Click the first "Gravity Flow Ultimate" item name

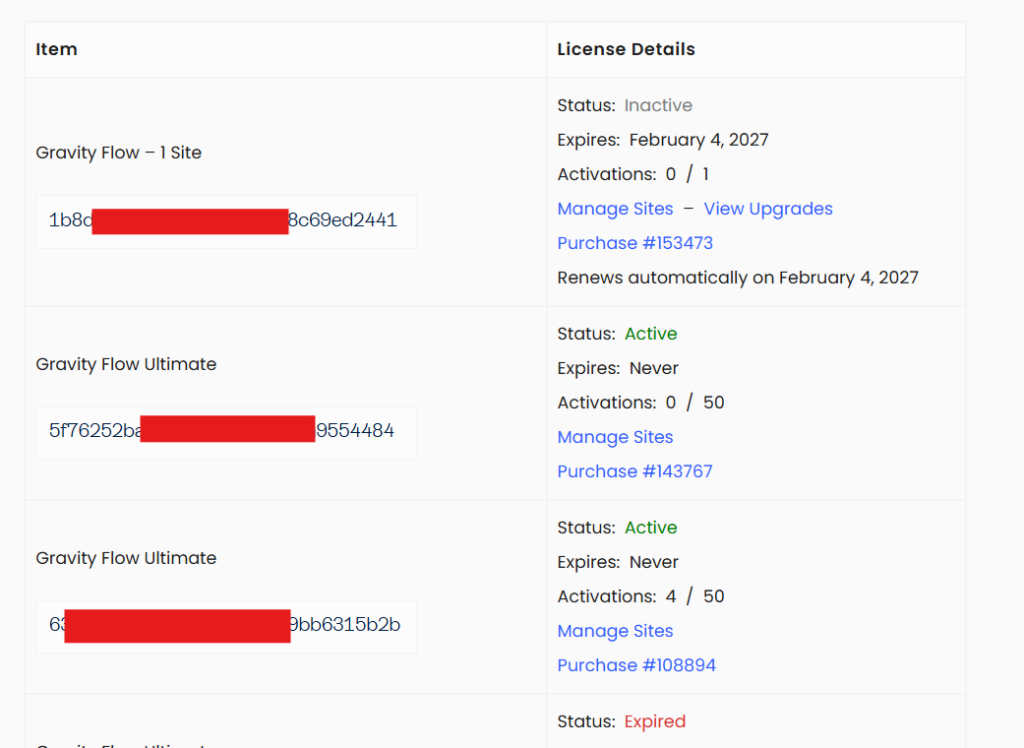[126, 364]
